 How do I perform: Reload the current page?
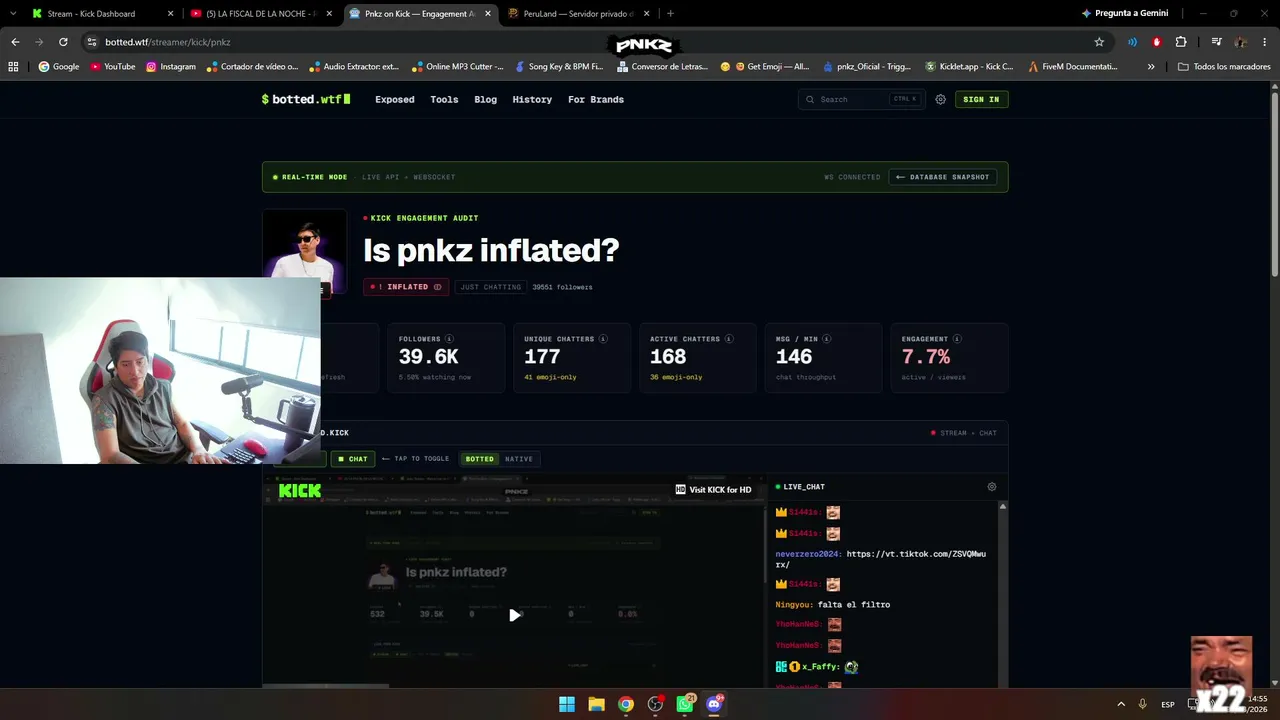point(63,42)
